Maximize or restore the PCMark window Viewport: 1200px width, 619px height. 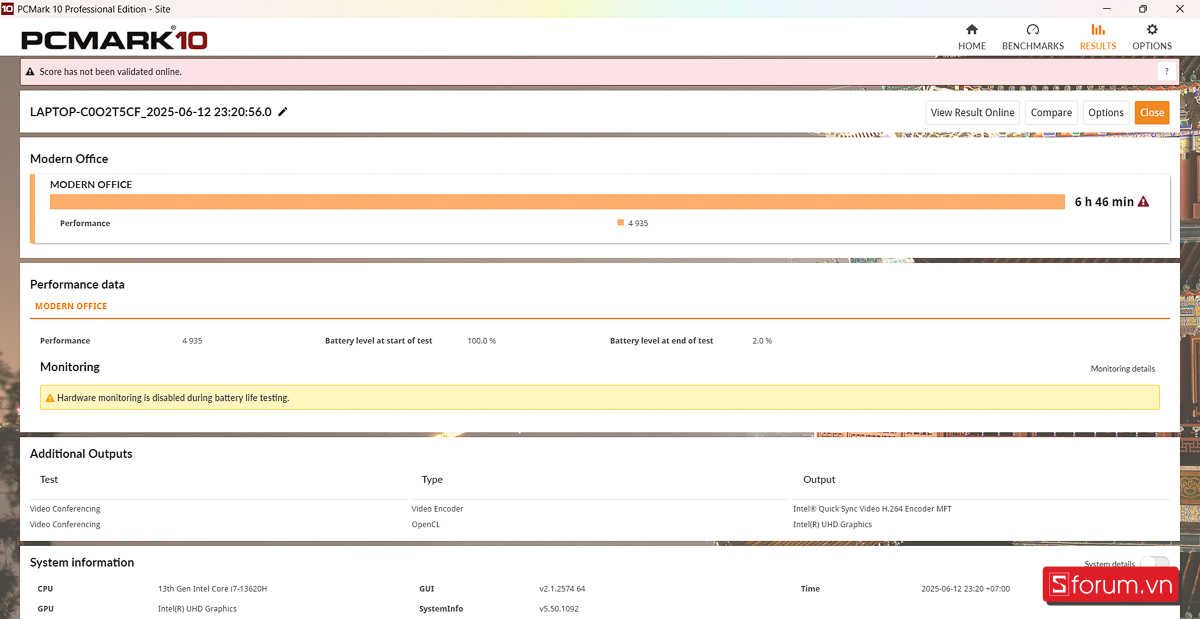[1143, 8]
